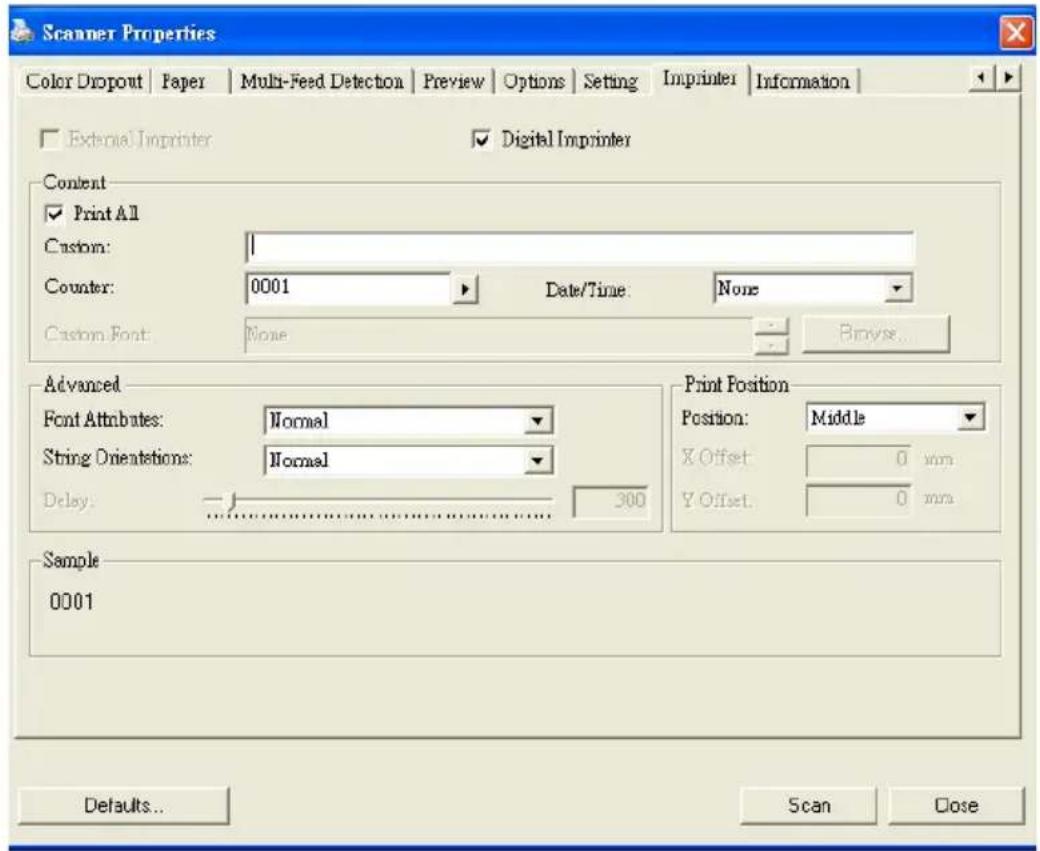Open the Counter arrow menu button
Viewport: 1040px width, 851px height.
(x=465, y=289)
